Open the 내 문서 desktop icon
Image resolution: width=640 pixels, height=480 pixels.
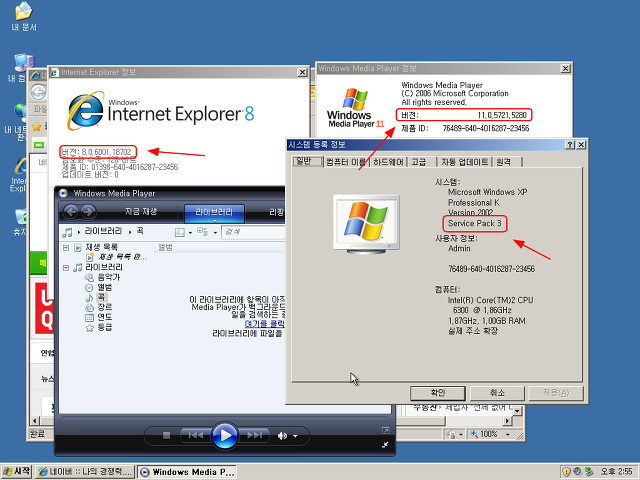tap(24, 17)
